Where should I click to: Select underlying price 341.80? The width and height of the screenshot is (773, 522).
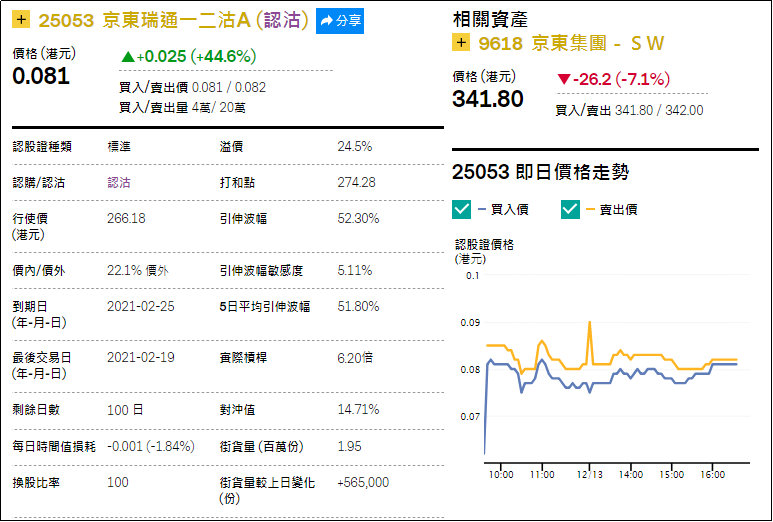pos(488,99)
